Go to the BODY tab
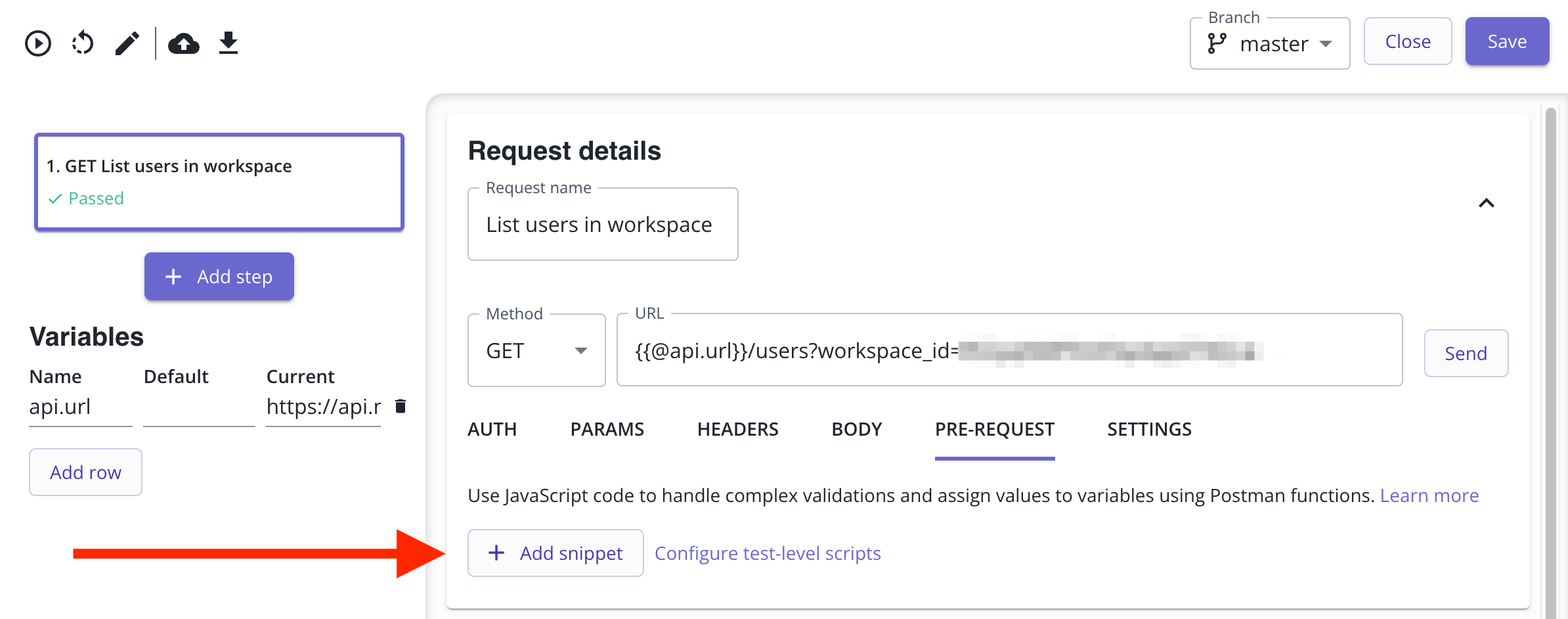 tap(856, 430)
